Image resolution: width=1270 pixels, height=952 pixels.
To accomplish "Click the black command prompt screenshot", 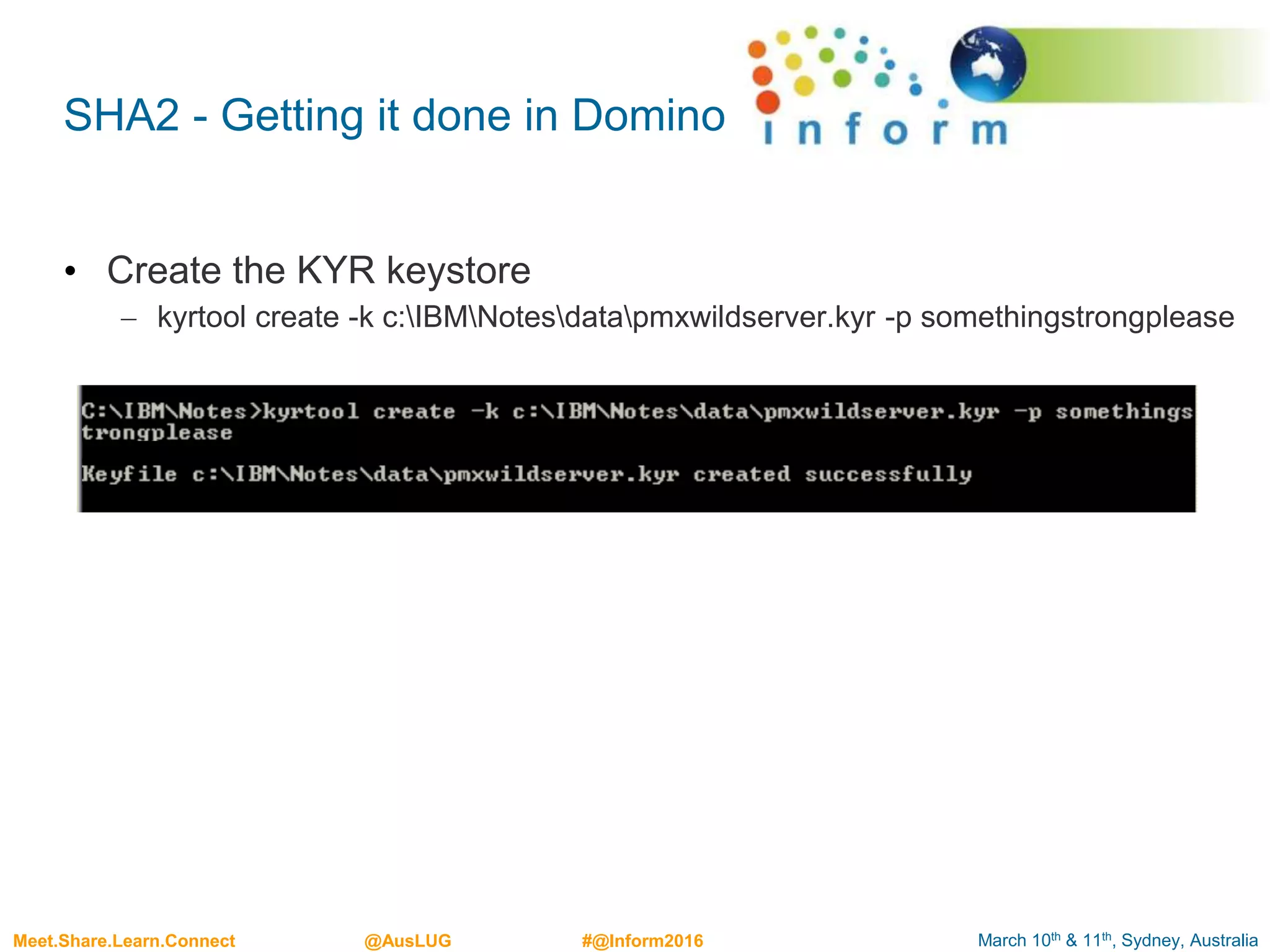I will [x=636, y=449].
